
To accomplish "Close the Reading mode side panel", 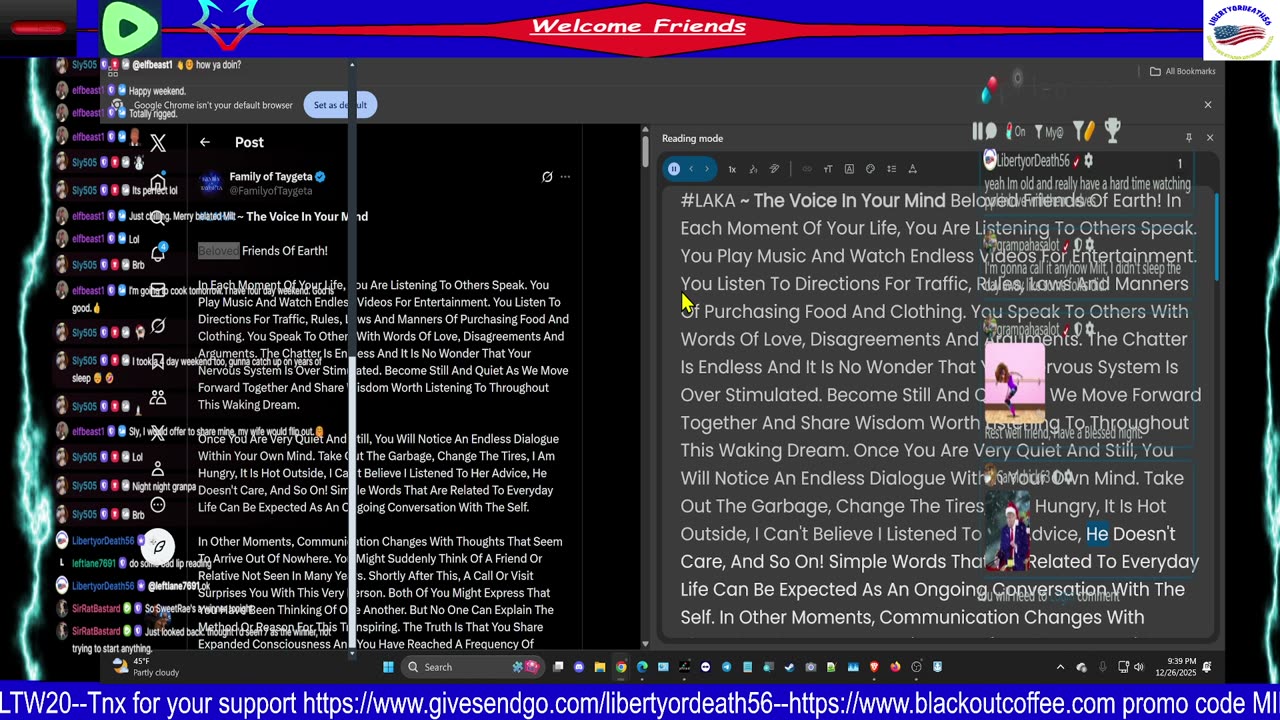I will [x=1210, y=138].
